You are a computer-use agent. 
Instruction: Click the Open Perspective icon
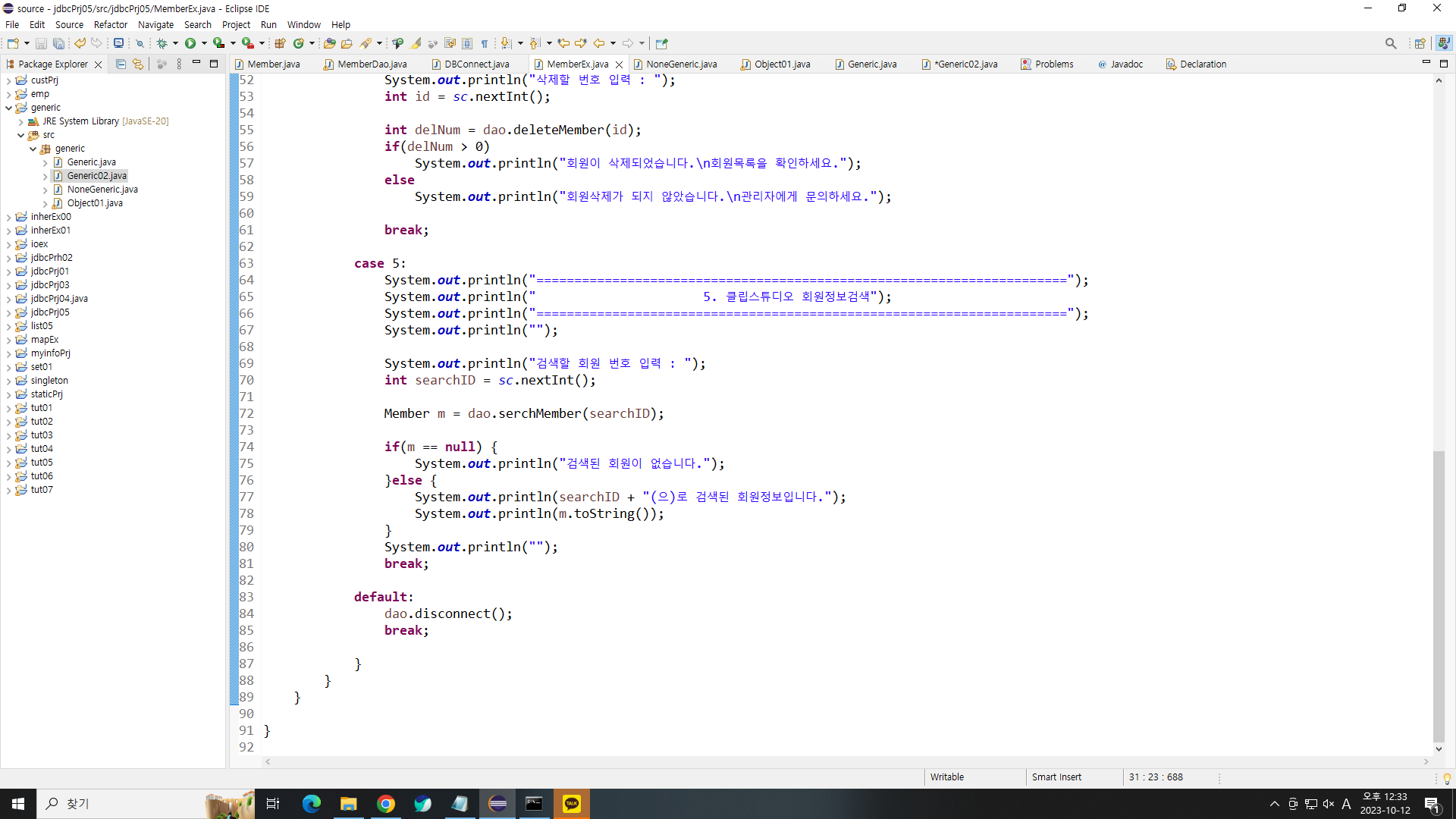point(1420,43)
